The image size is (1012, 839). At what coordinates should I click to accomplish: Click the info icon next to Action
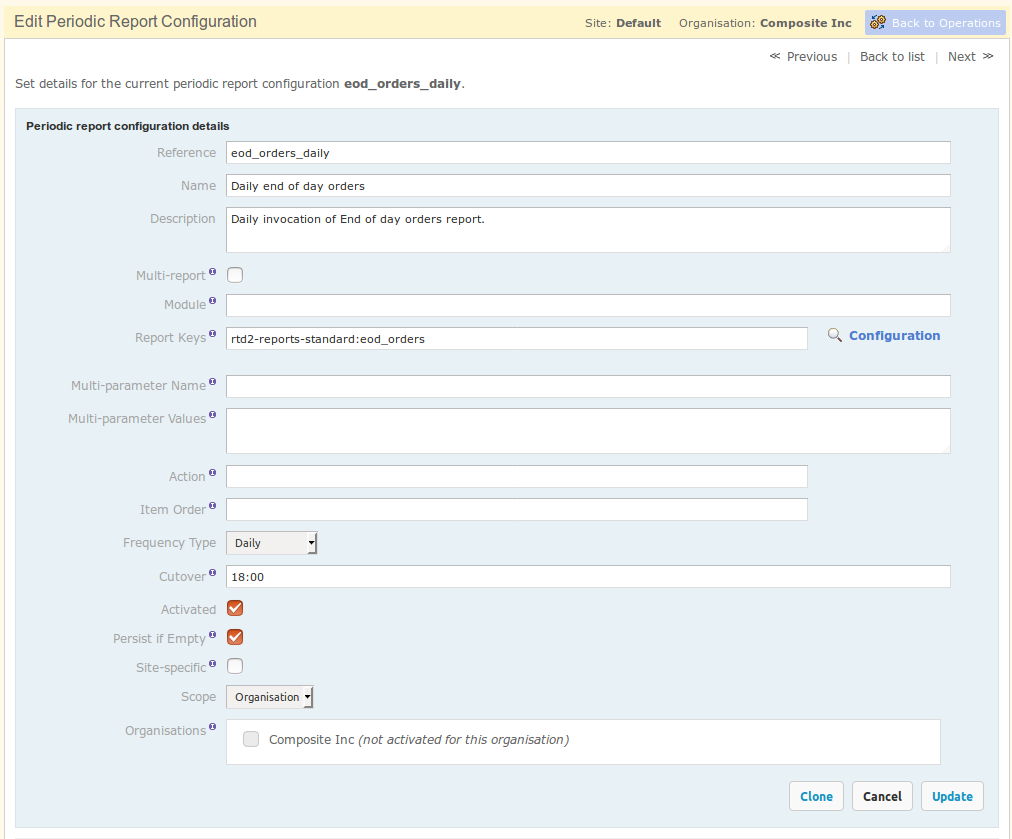click(210, 471)
